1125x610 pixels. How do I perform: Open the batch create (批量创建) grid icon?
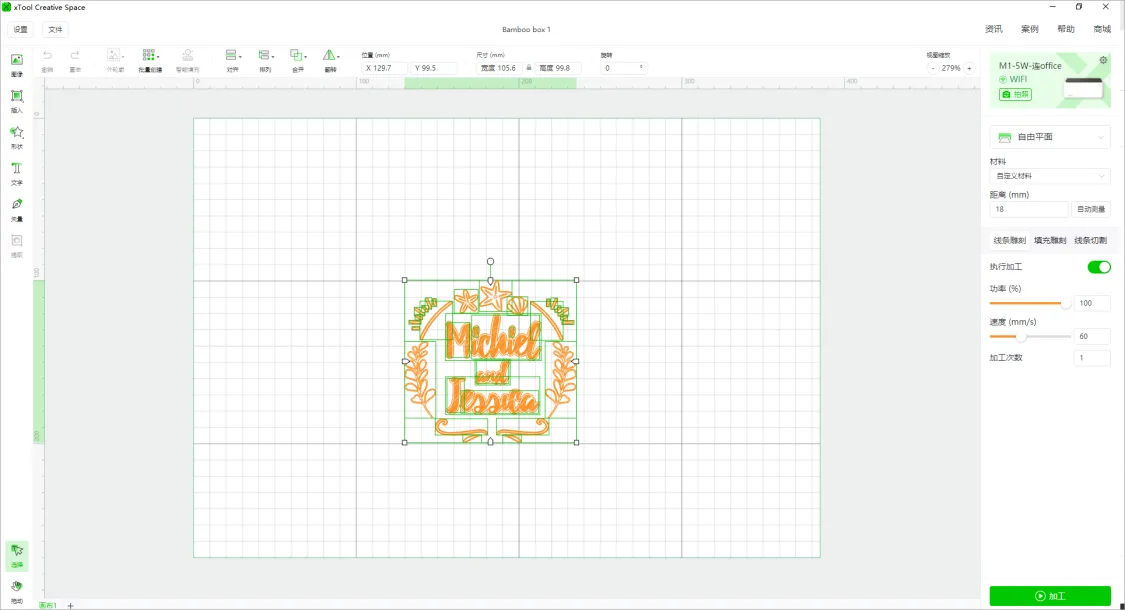pos(148,55)
